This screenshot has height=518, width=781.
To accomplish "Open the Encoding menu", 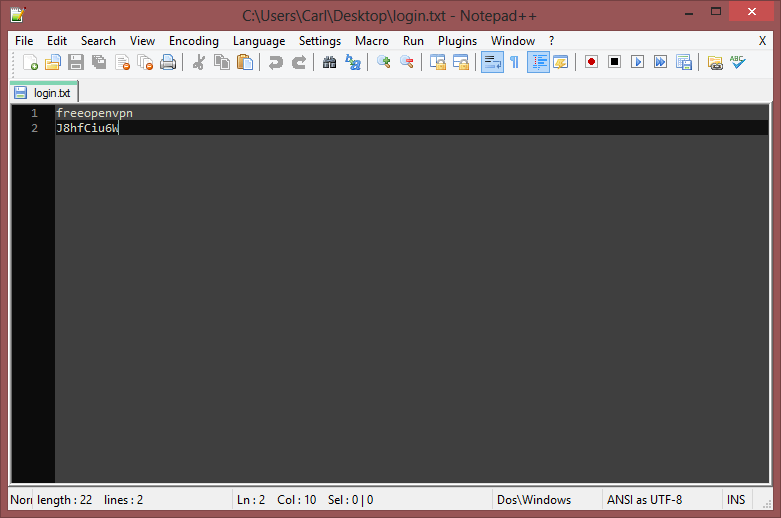I will pyautogui.click(x=194, y=41).
